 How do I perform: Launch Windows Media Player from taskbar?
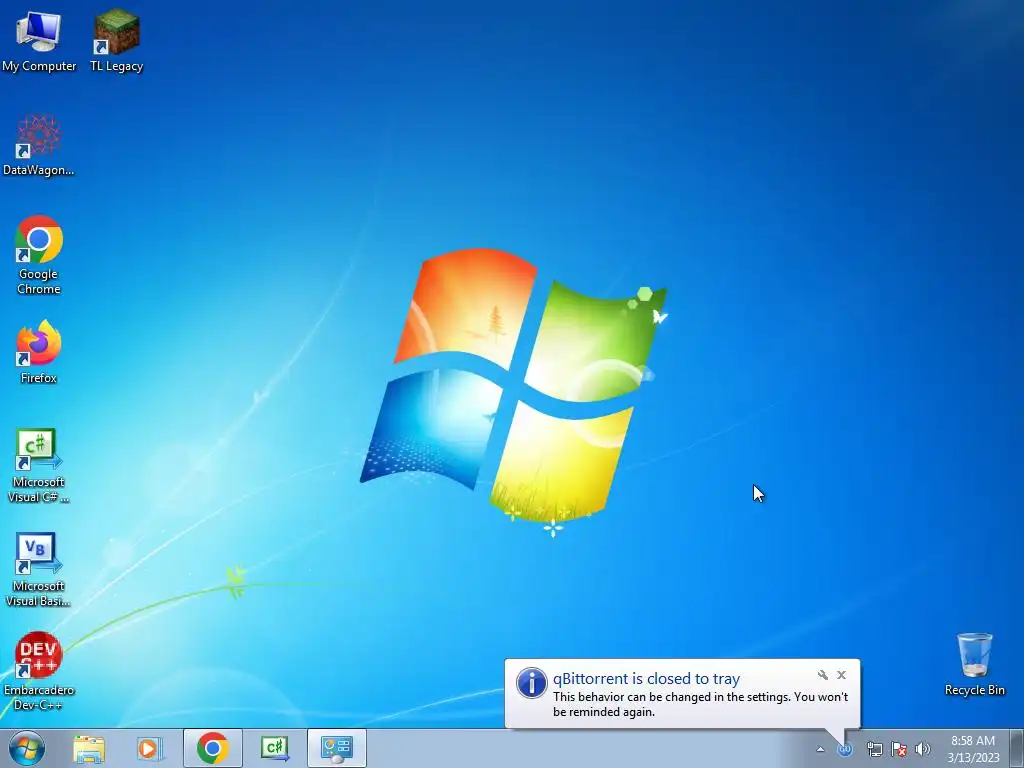pos(150,748)
